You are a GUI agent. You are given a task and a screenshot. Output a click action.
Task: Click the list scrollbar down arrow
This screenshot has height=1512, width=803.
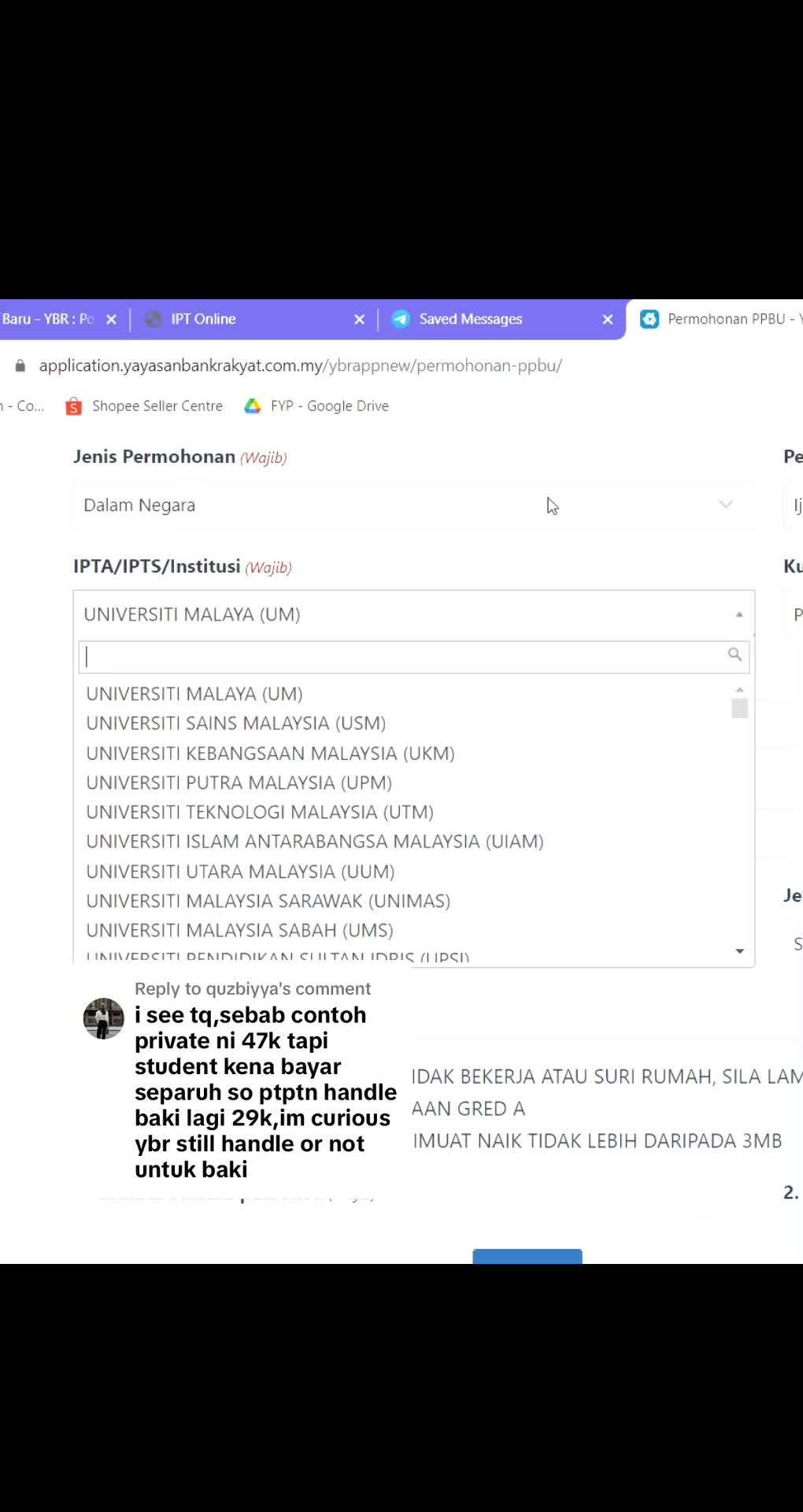coord(739,951)
